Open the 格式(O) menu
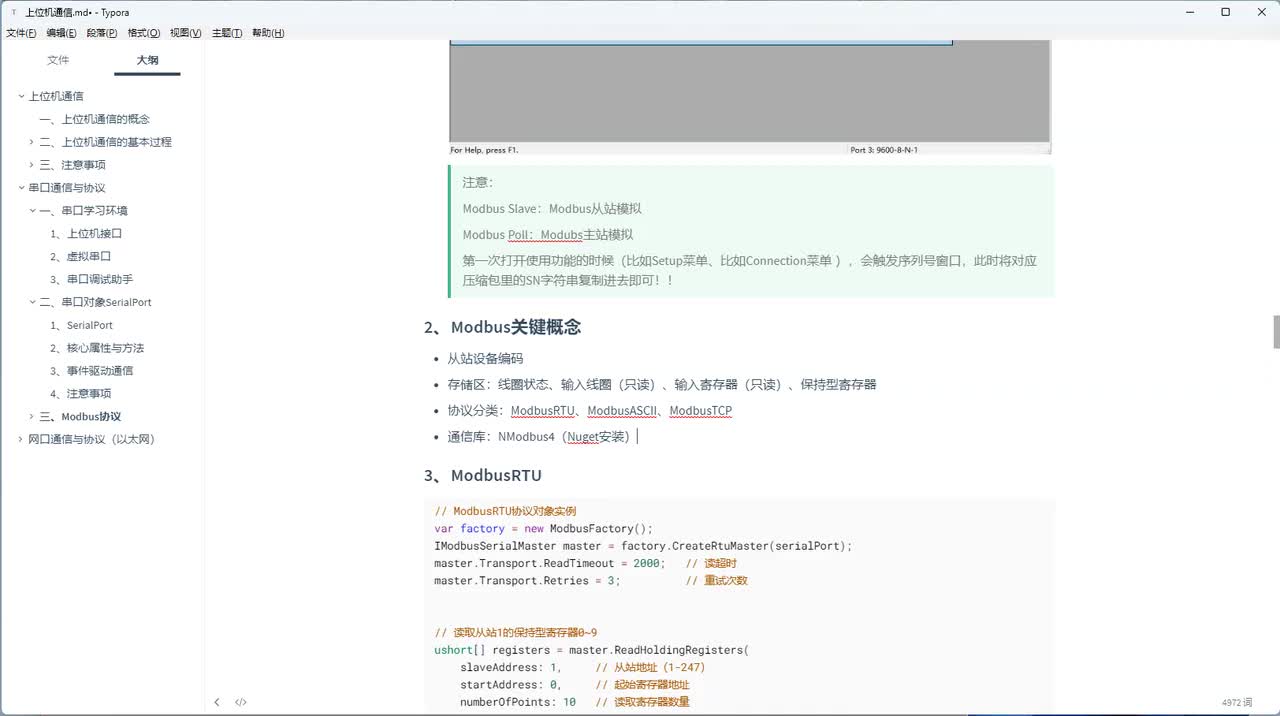Screen dimensions: 1280x716 pos(144,33)
